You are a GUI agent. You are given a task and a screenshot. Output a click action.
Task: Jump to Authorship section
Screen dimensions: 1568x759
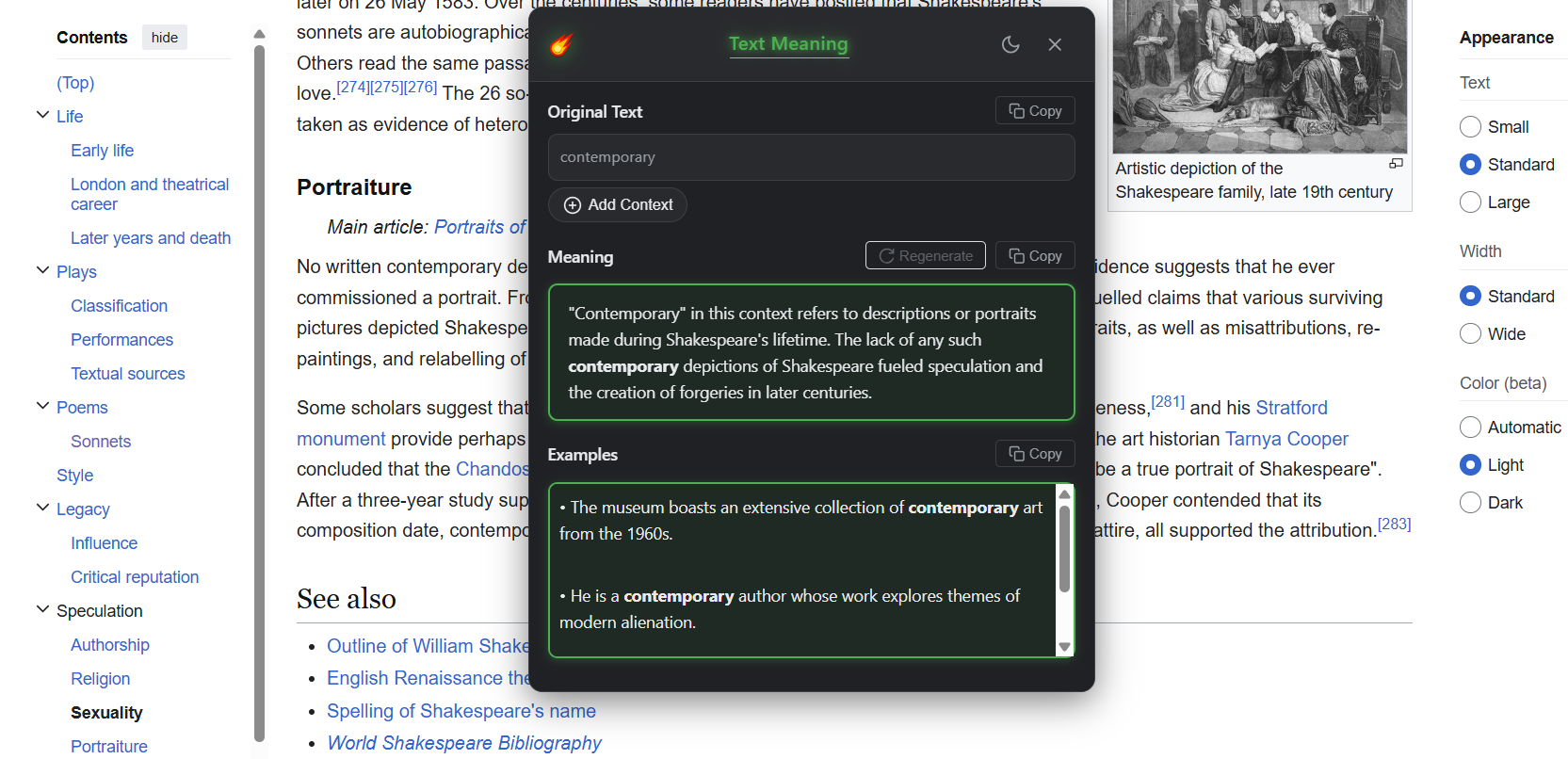click(x=109, y=645)
